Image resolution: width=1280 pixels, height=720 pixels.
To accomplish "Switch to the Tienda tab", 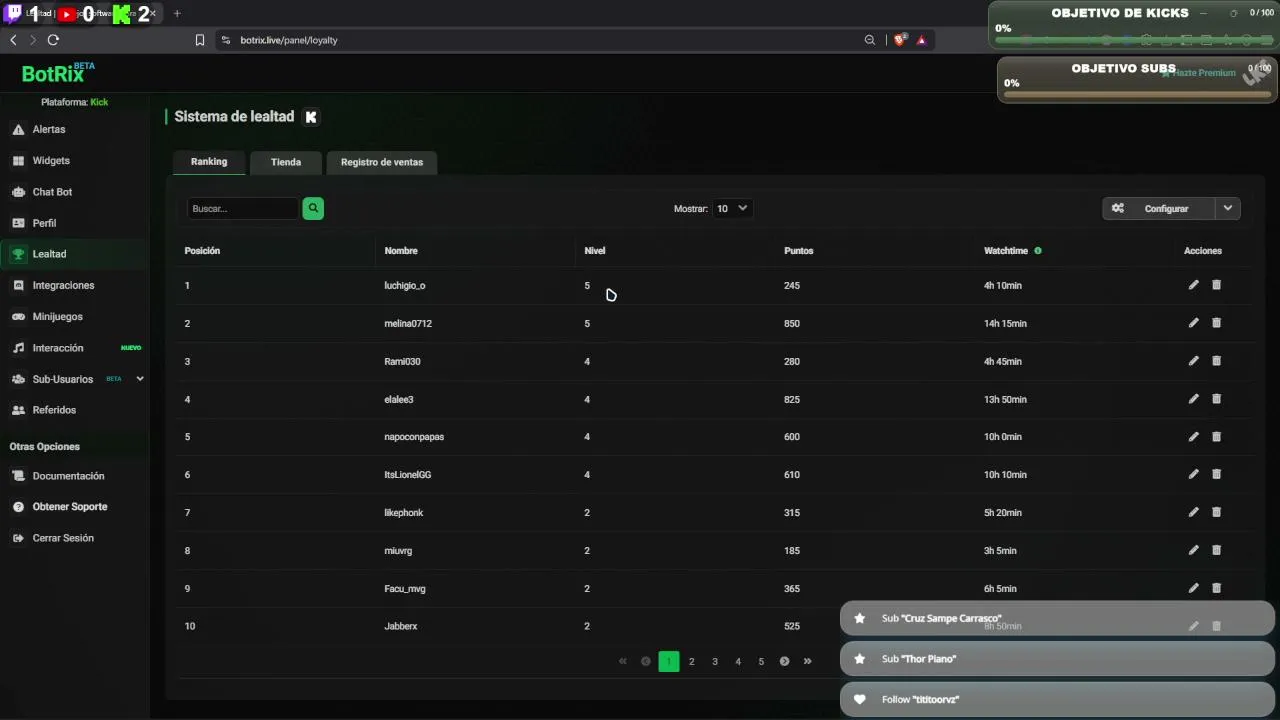I will tap(286, 162).
